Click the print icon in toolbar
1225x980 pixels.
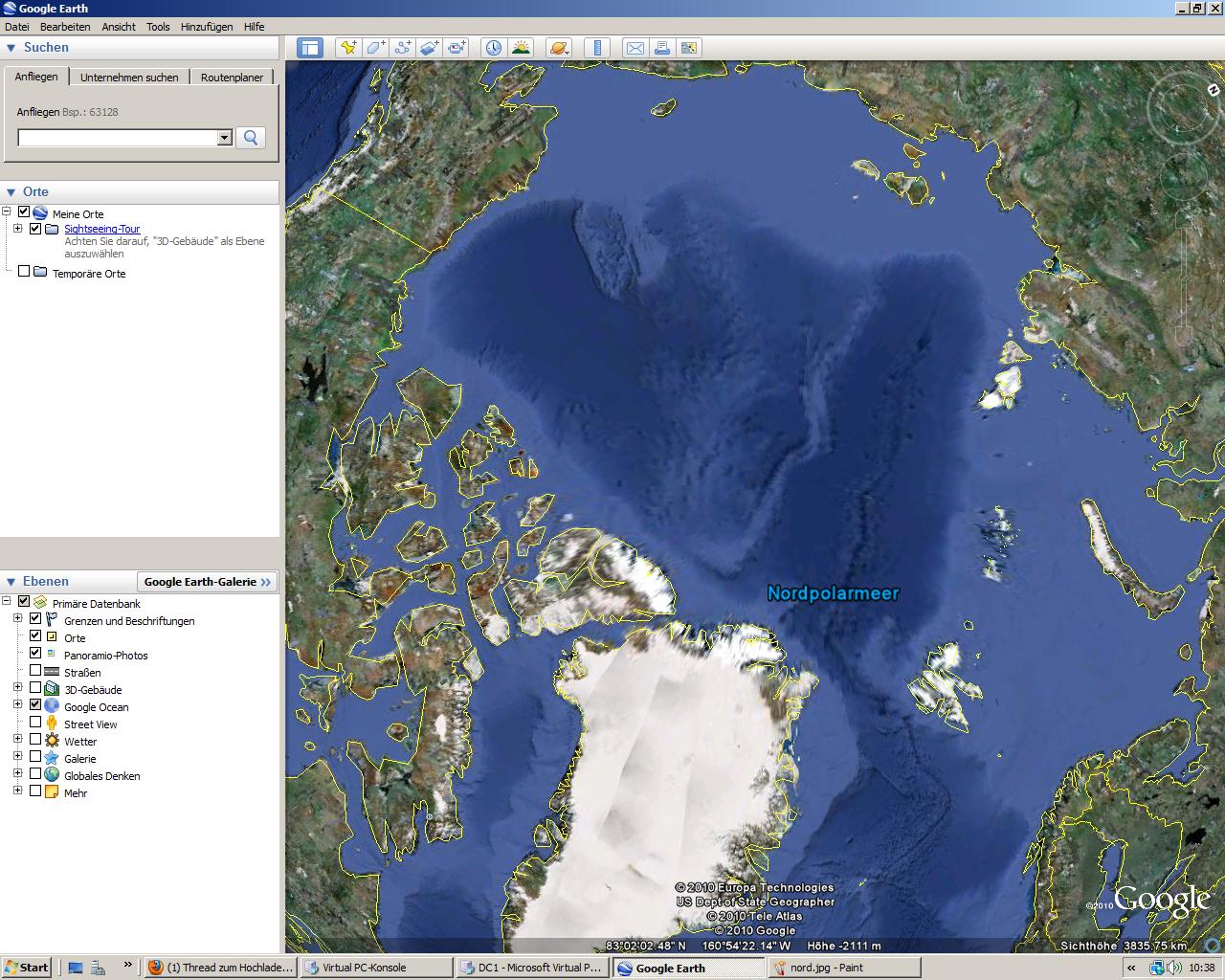(661, 47)
